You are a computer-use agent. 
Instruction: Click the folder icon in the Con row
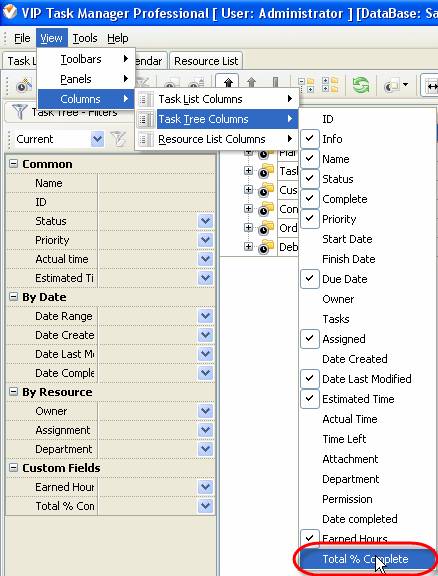(265, 209)
